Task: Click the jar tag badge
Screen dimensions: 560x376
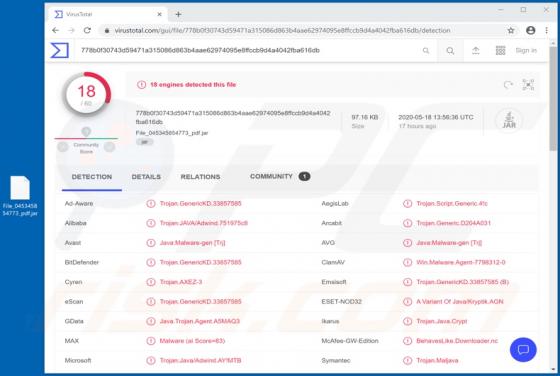Action: point(144,142)
